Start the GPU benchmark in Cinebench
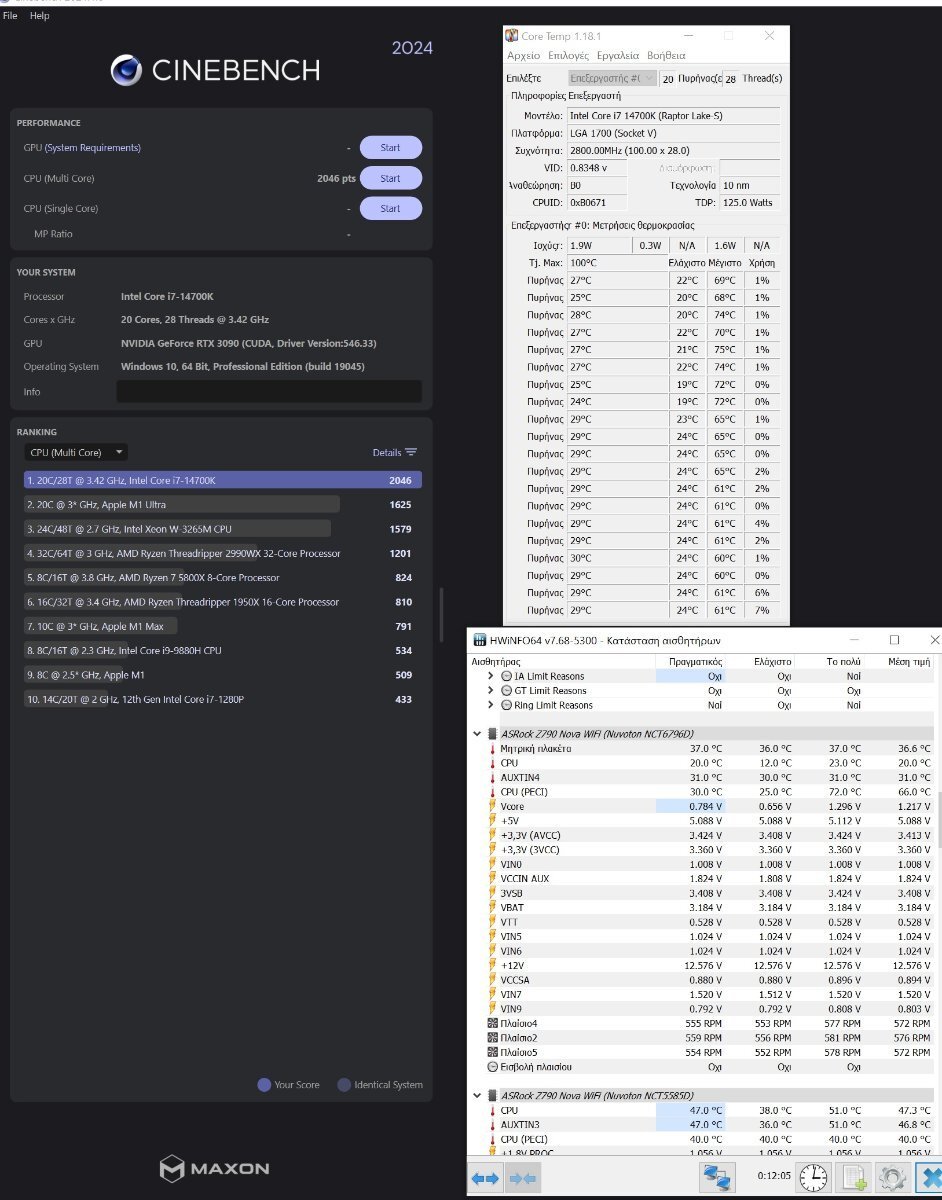Viewport: 942px width, 1200px height. (391, 148)
